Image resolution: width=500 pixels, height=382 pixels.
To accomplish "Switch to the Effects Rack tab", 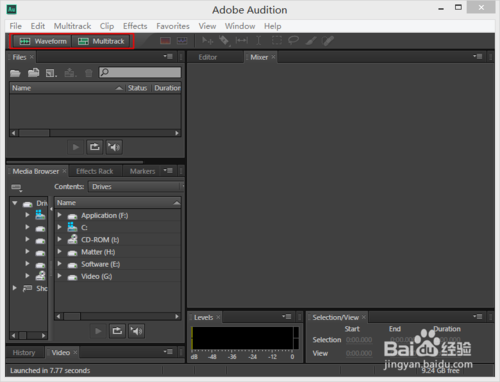I will tap(95, 171).
